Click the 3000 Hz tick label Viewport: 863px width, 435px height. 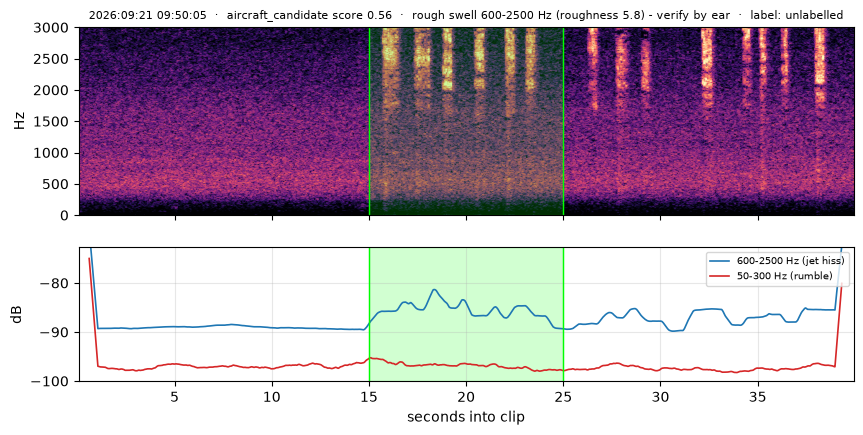(x=53, y=28)
